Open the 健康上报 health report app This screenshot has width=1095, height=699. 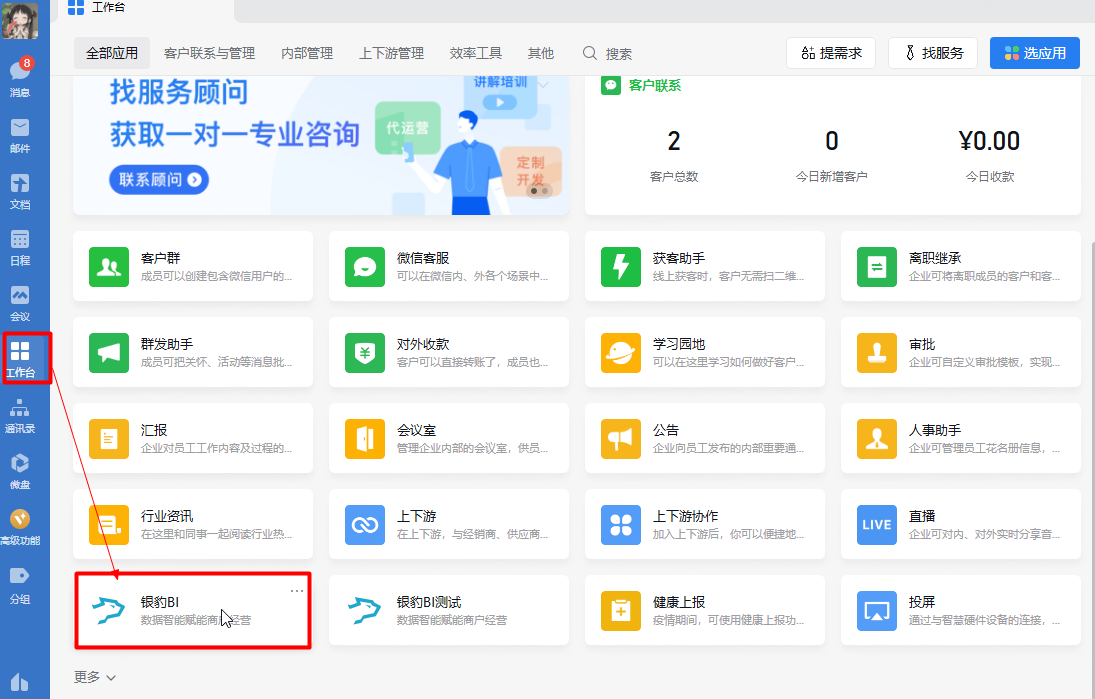click(x=704, y=611)
